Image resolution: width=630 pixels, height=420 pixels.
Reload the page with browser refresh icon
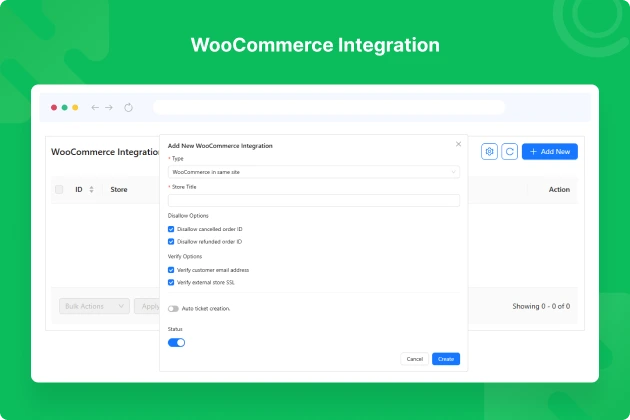tap(128, 107)
